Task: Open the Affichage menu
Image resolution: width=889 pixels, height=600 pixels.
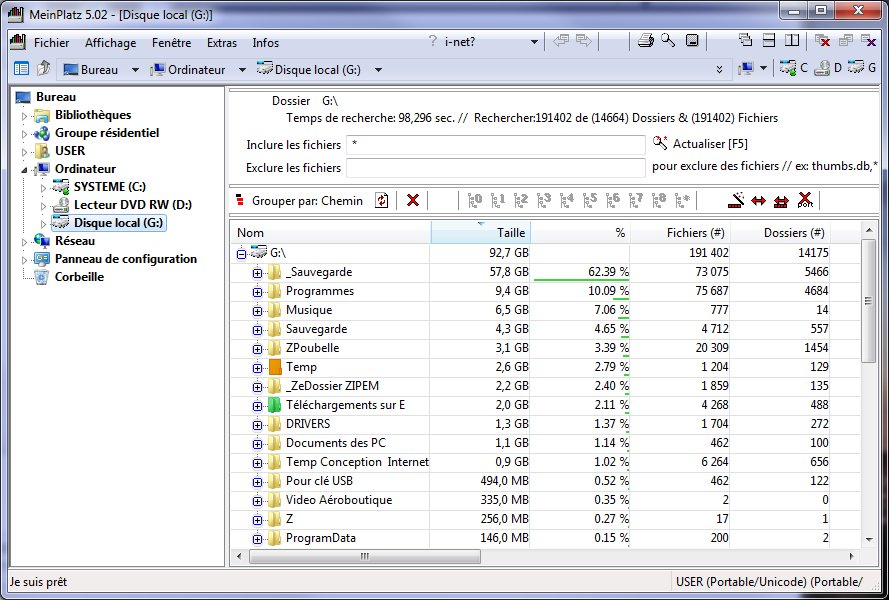Action: click(111, 43)
